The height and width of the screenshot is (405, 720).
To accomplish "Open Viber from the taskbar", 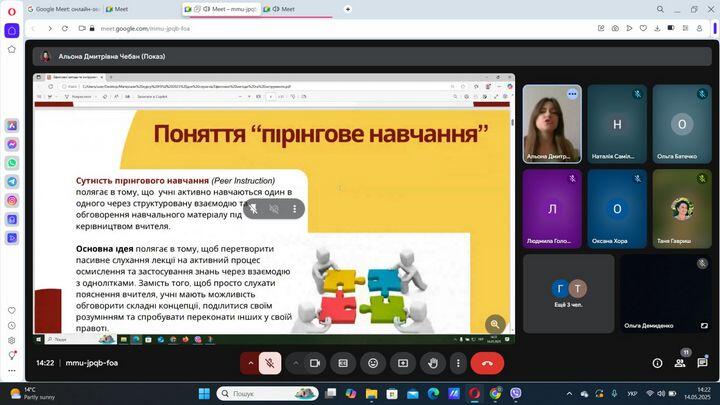I will coord(516,394).
